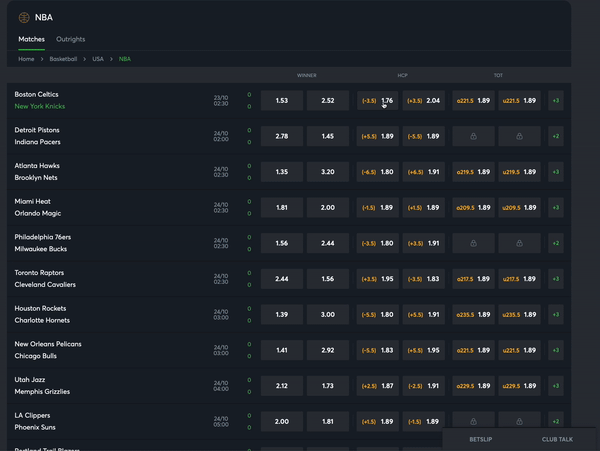Bet Milwaukee Bucks to win at 2.44
Image resolution: width=600 pixels, height=451 pixels.
[x=328, y=243]
